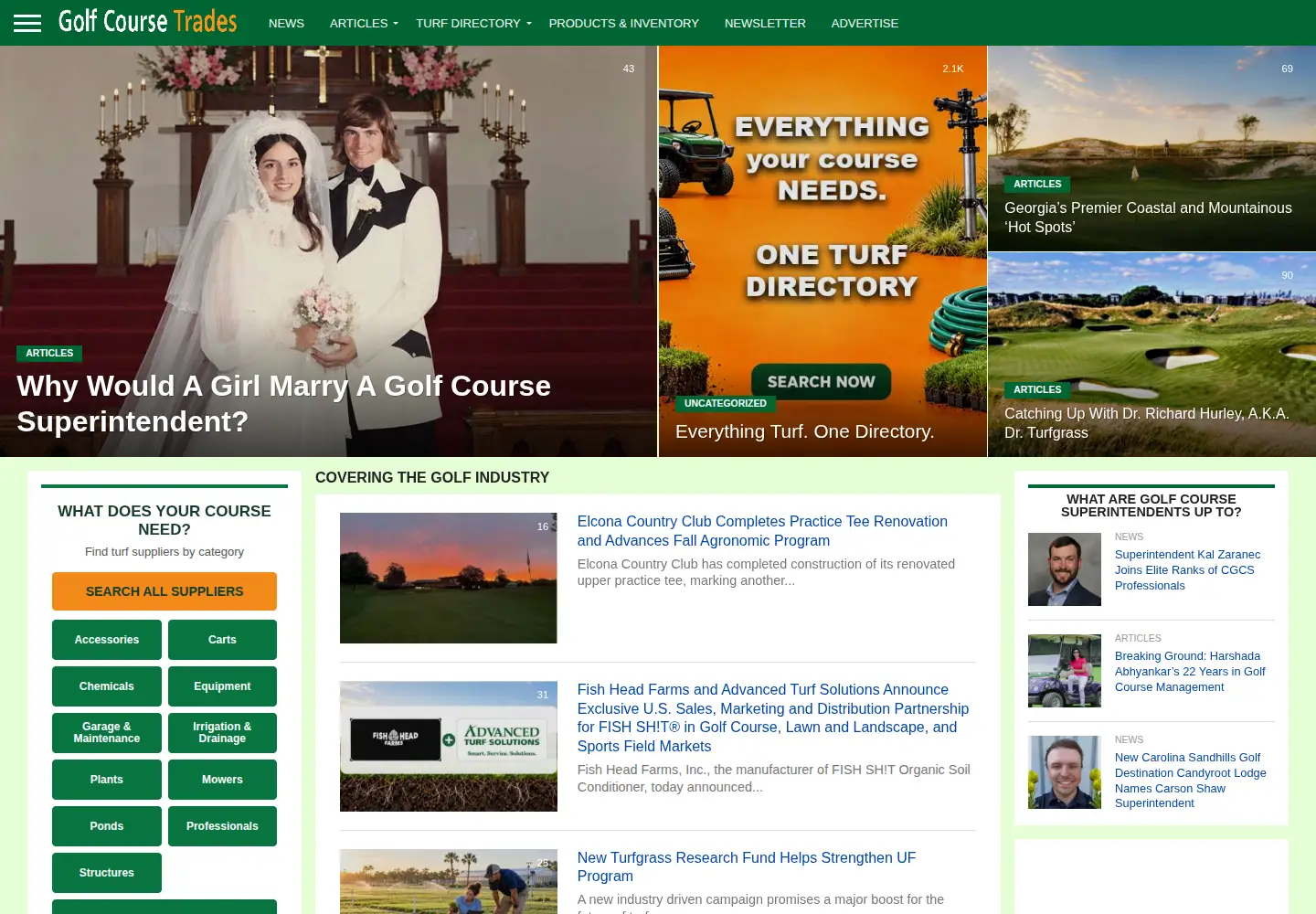Screen dimensions: 1316x914
Task: Select the Plants category button
Action: [107, 780]
